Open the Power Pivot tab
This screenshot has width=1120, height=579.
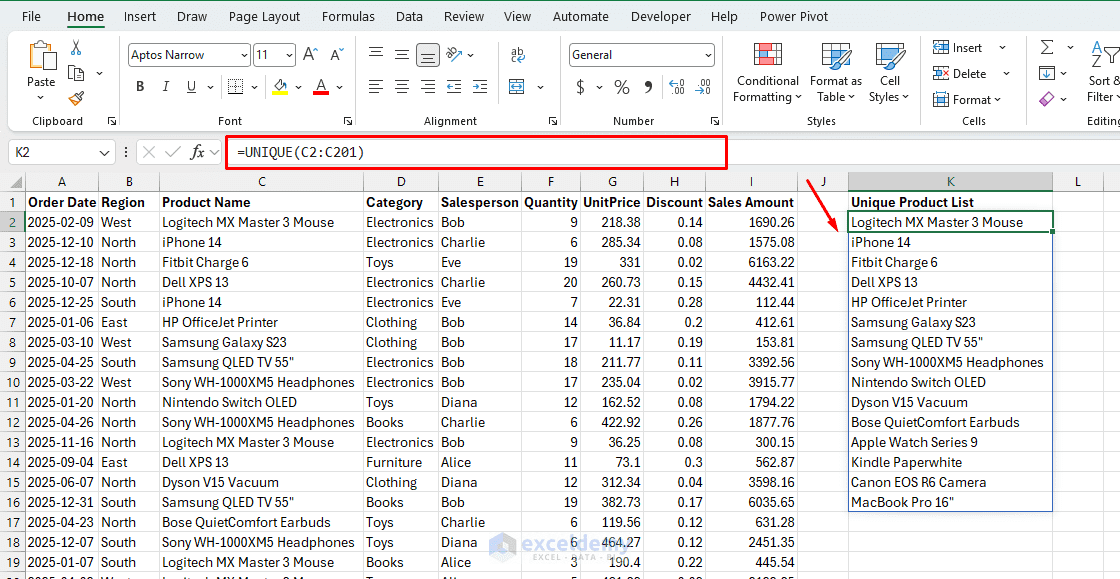coord(794,16)
